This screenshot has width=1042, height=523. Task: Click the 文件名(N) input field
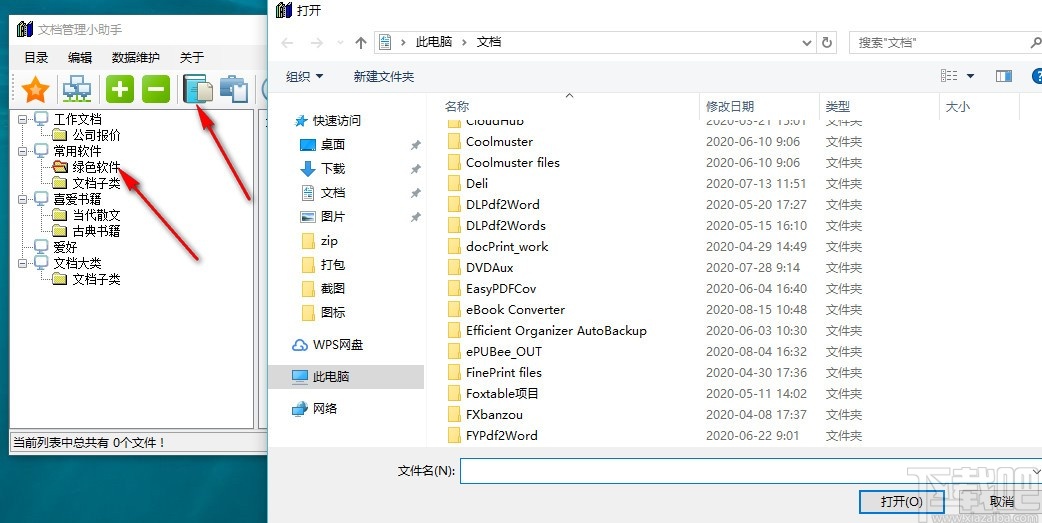point(751,471)
